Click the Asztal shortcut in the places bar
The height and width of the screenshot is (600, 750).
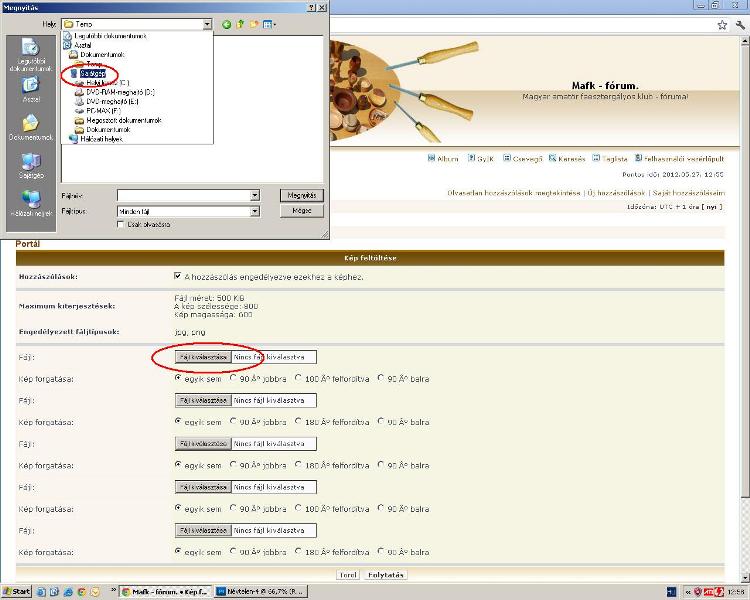pyautogui.click(x=31, y=87)
